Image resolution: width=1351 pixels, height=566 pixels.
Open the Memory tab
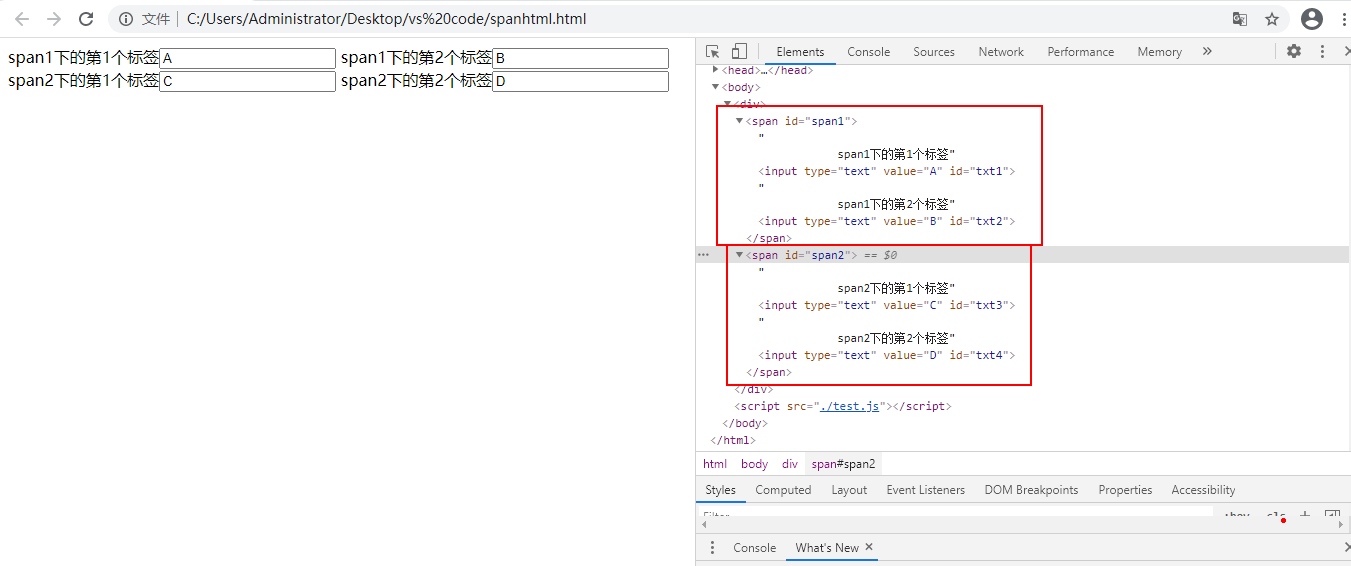coord(1159,52)
